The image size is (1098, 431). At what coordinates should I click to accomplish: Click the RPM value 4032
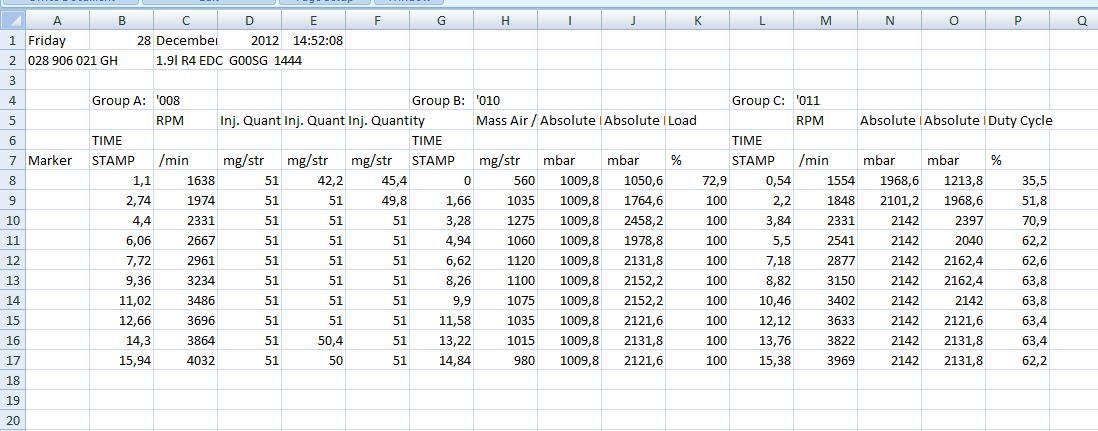click(x=184, y=360)
